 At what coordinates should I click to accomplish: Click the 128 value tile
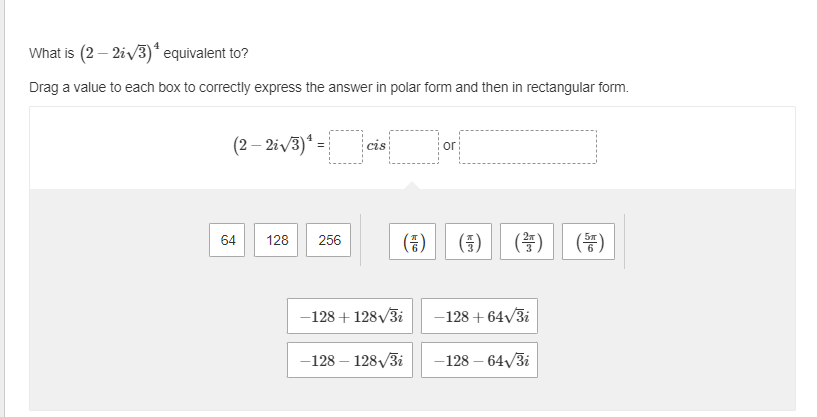point(278,240)
